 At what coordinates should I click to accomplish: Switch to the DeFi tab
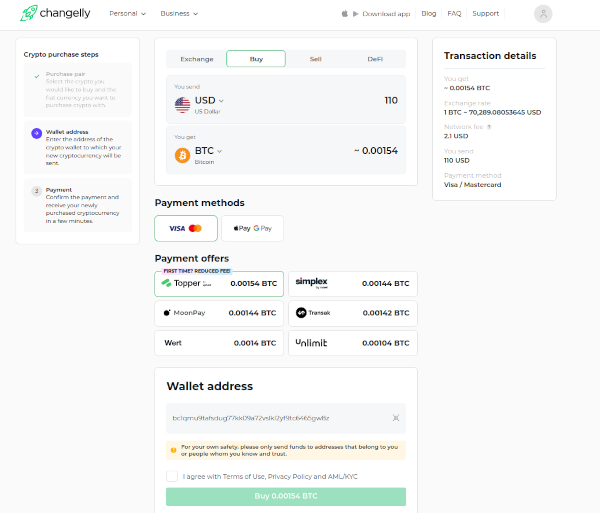[375, 59]
